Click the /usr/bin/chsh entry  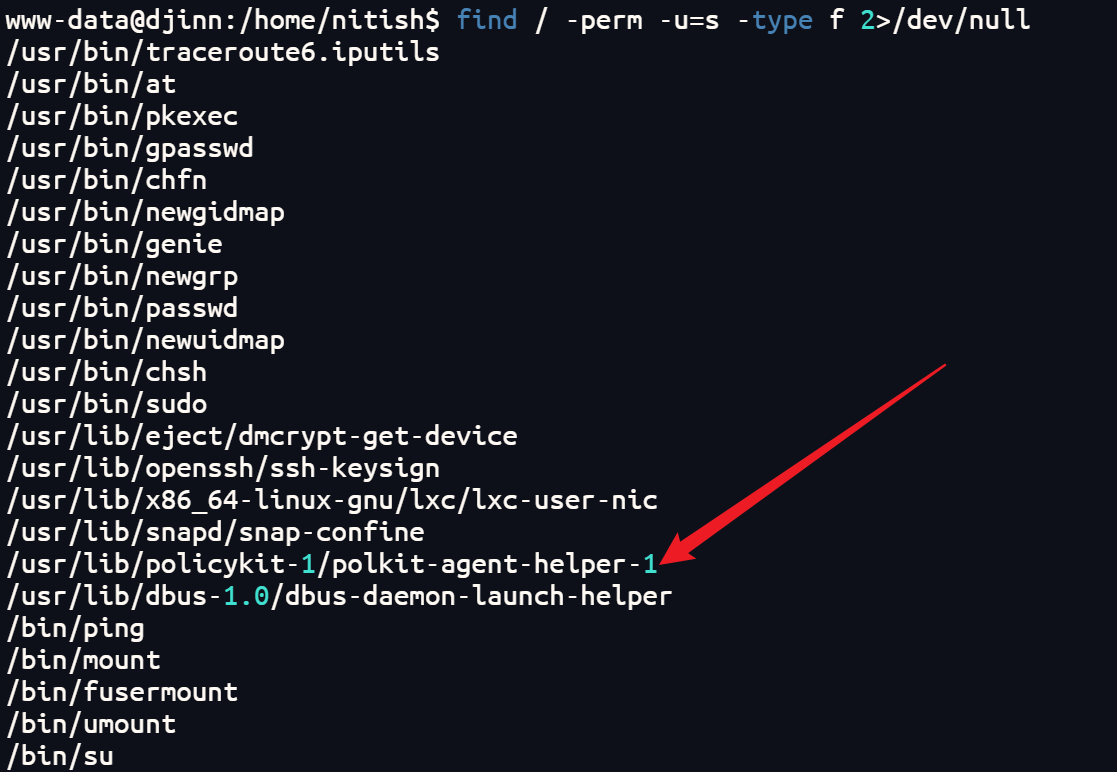point(106,373)
